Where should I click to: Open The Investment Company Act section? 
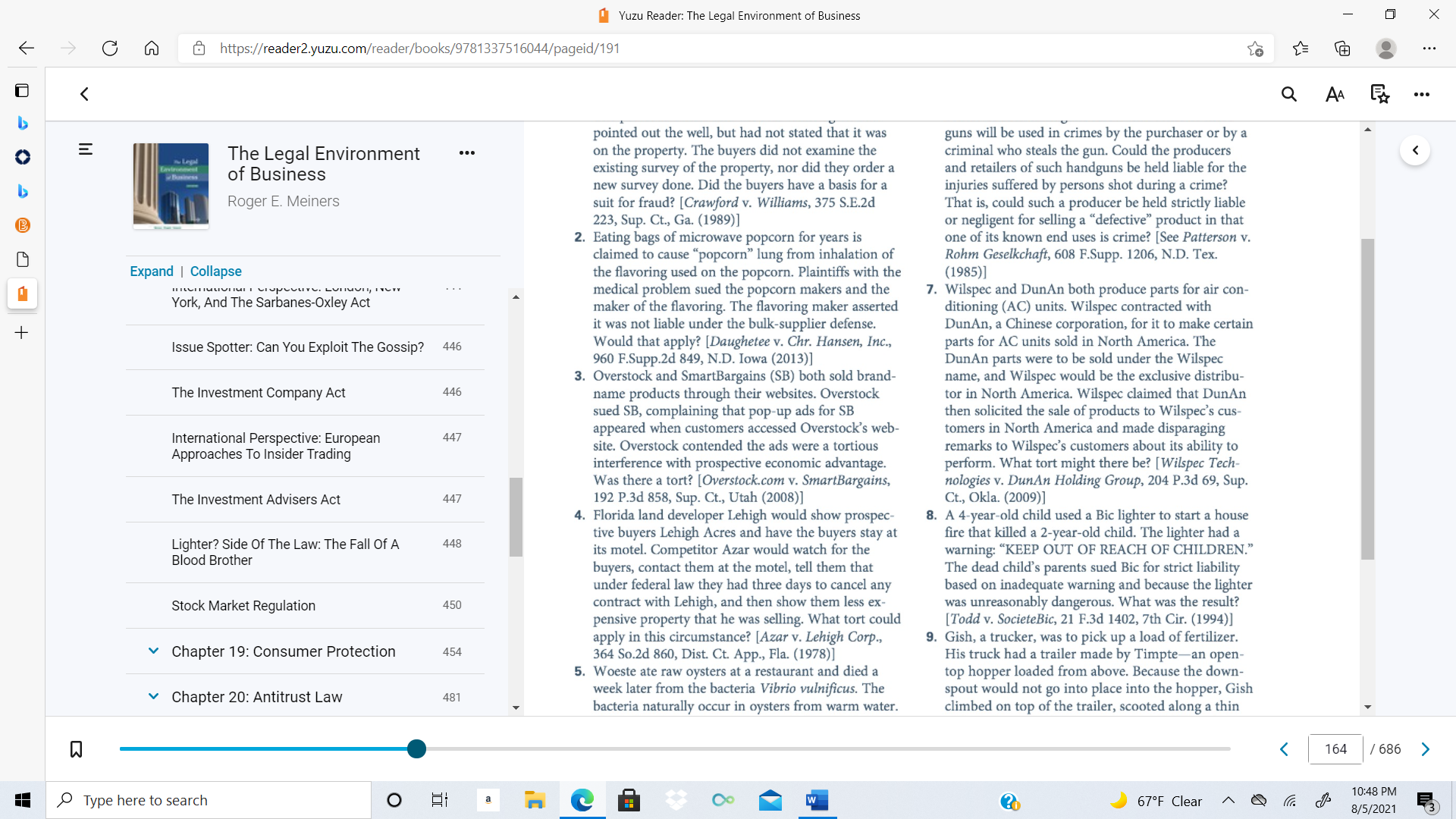305,393
